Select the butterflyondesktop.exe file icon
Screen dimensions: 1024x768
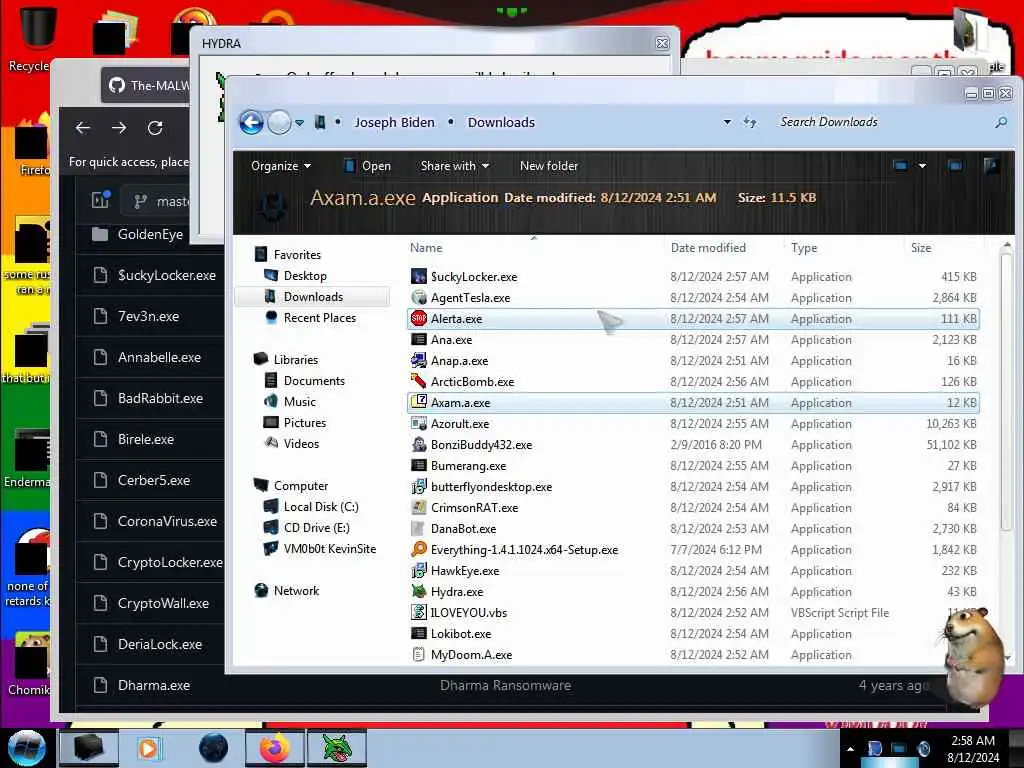click(419, 487)
